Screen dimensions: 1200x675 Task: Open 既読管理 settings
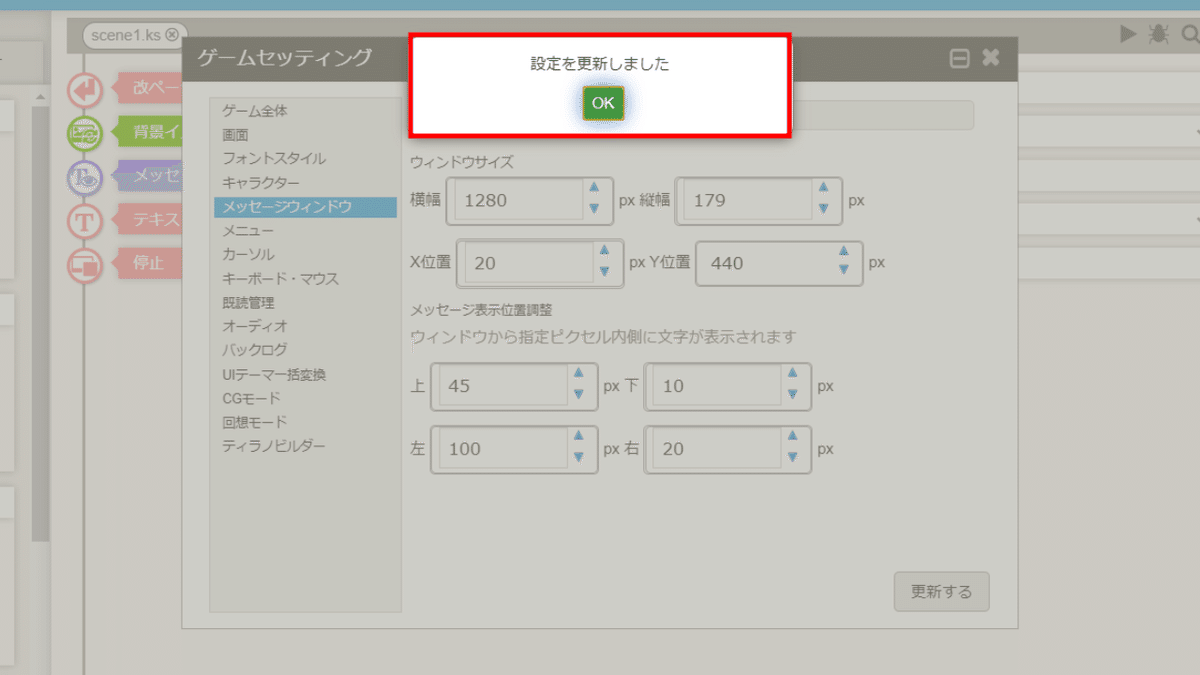pos(248,303)
